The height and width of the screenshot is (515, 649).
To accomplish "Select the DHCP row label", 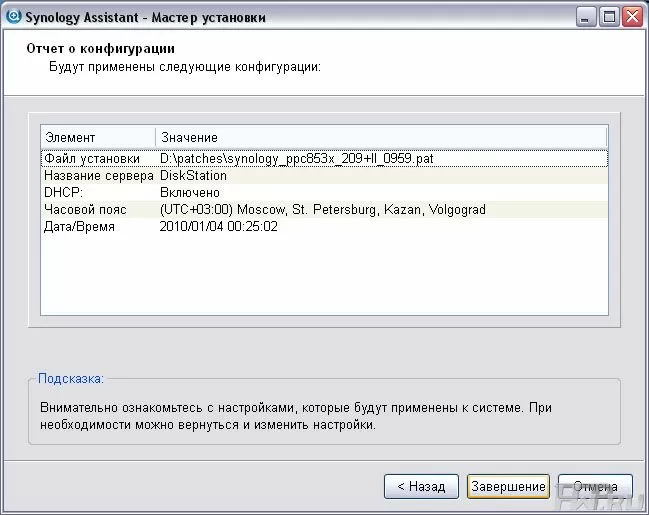I will click(x=63, y=192).
